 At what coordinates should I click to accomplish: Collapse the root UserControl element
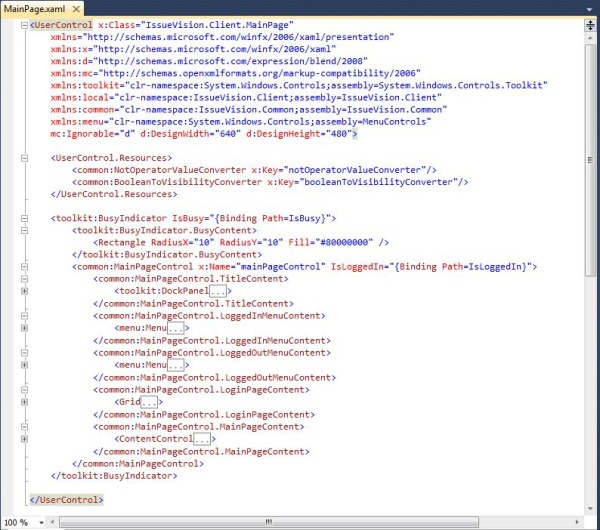coord(24,25)
